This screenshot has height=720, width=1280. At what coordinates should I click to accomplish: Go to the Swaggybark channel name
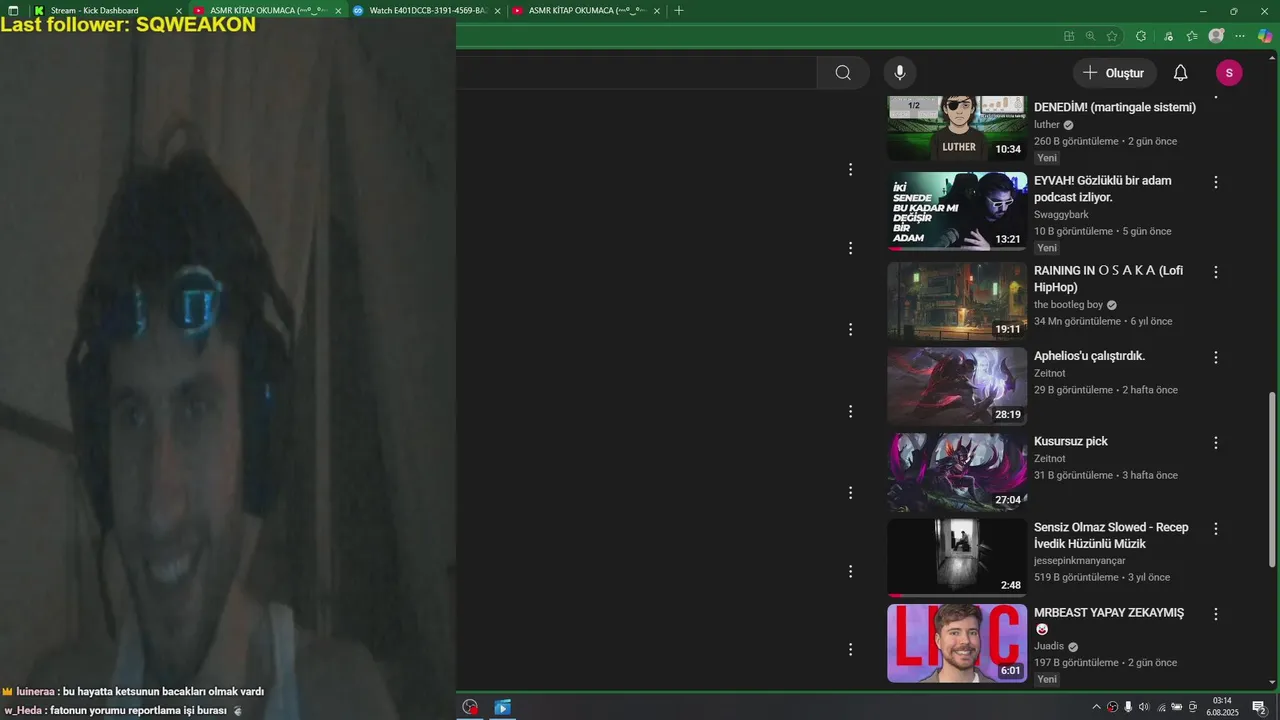pyautogui.click(x=1061, y=214)
